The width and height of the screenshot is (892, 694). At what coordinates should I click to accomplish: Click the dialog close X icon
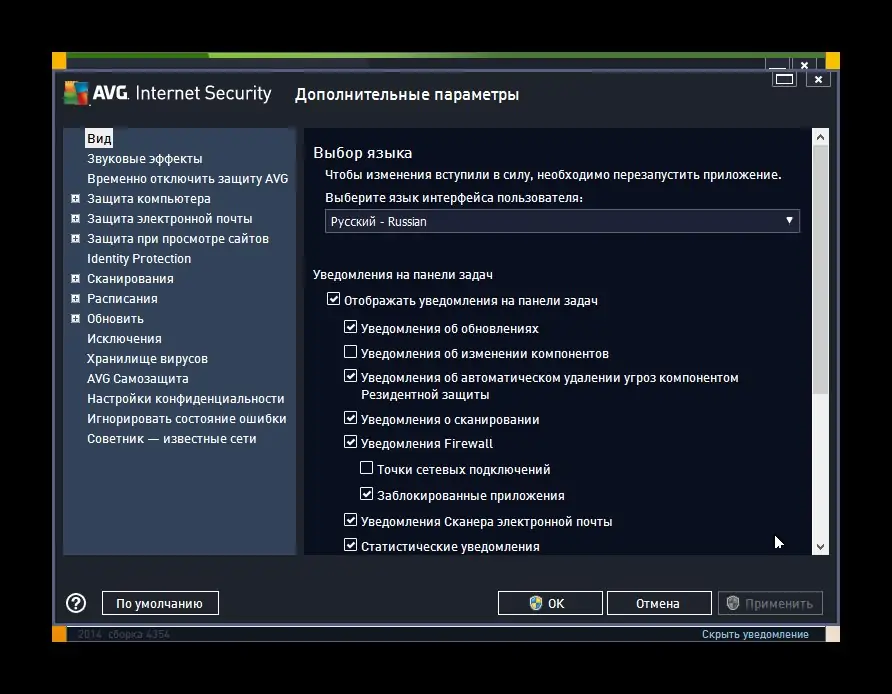coord(818,79)
